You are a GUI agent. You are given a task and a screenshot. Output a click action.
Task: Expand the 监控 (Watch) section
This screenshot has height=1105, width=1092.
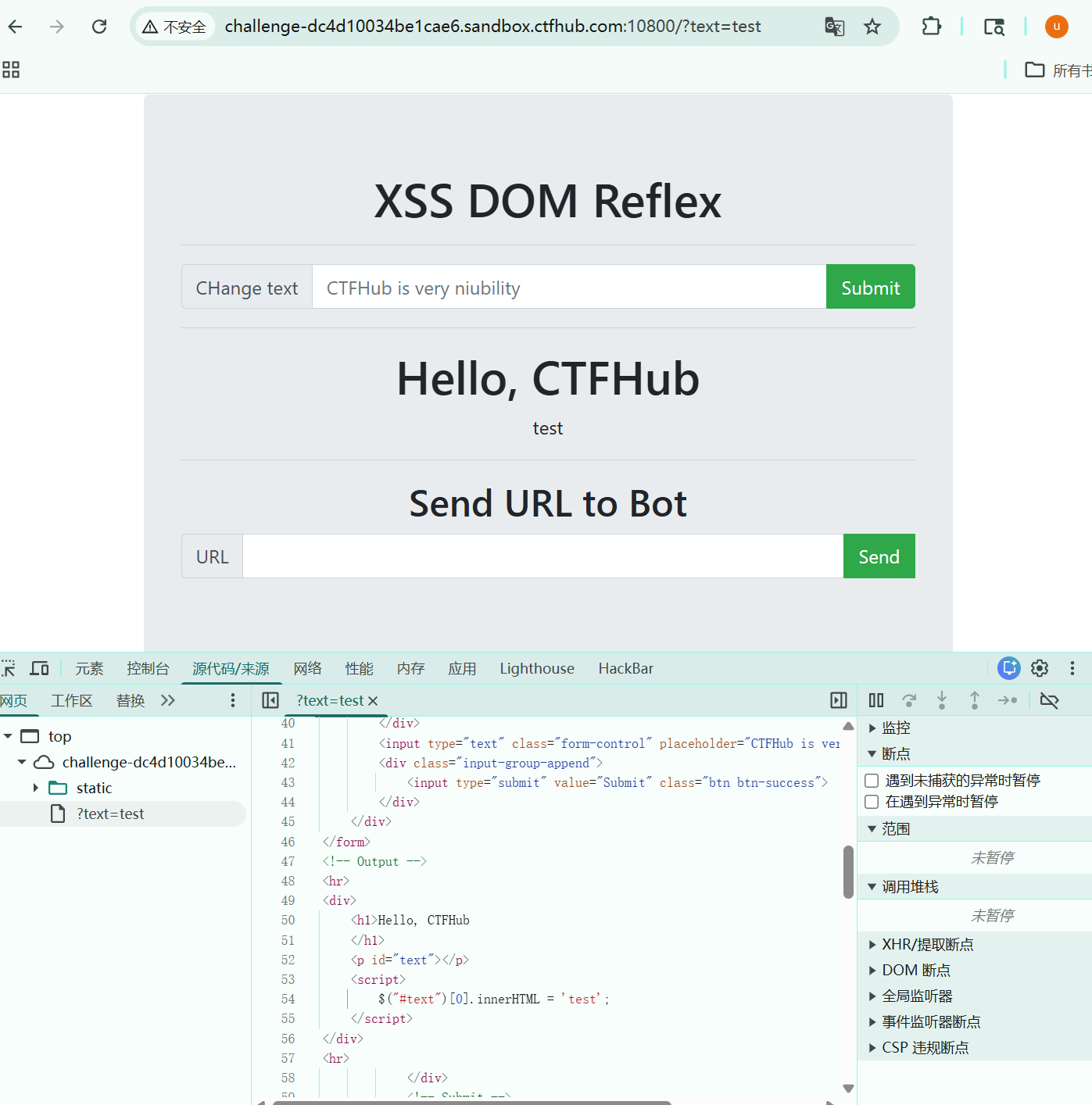[872, 728]
